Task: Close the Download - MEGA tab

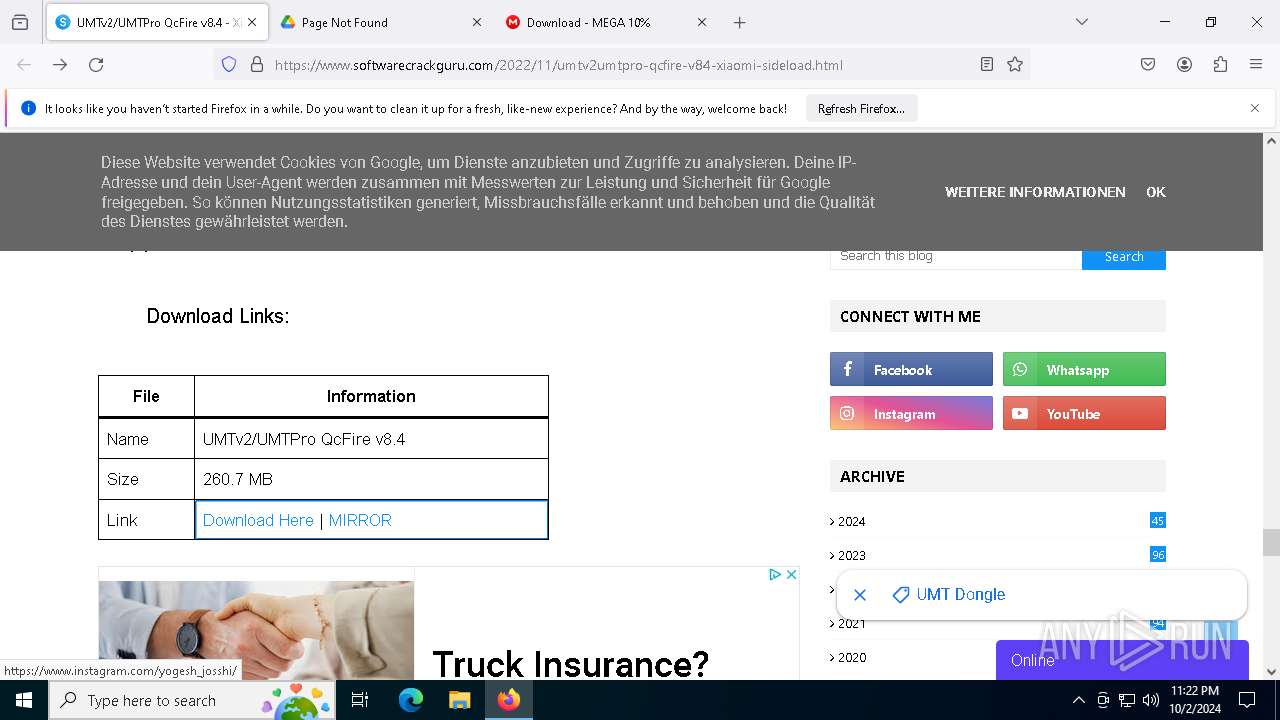Action: point(702,22)
